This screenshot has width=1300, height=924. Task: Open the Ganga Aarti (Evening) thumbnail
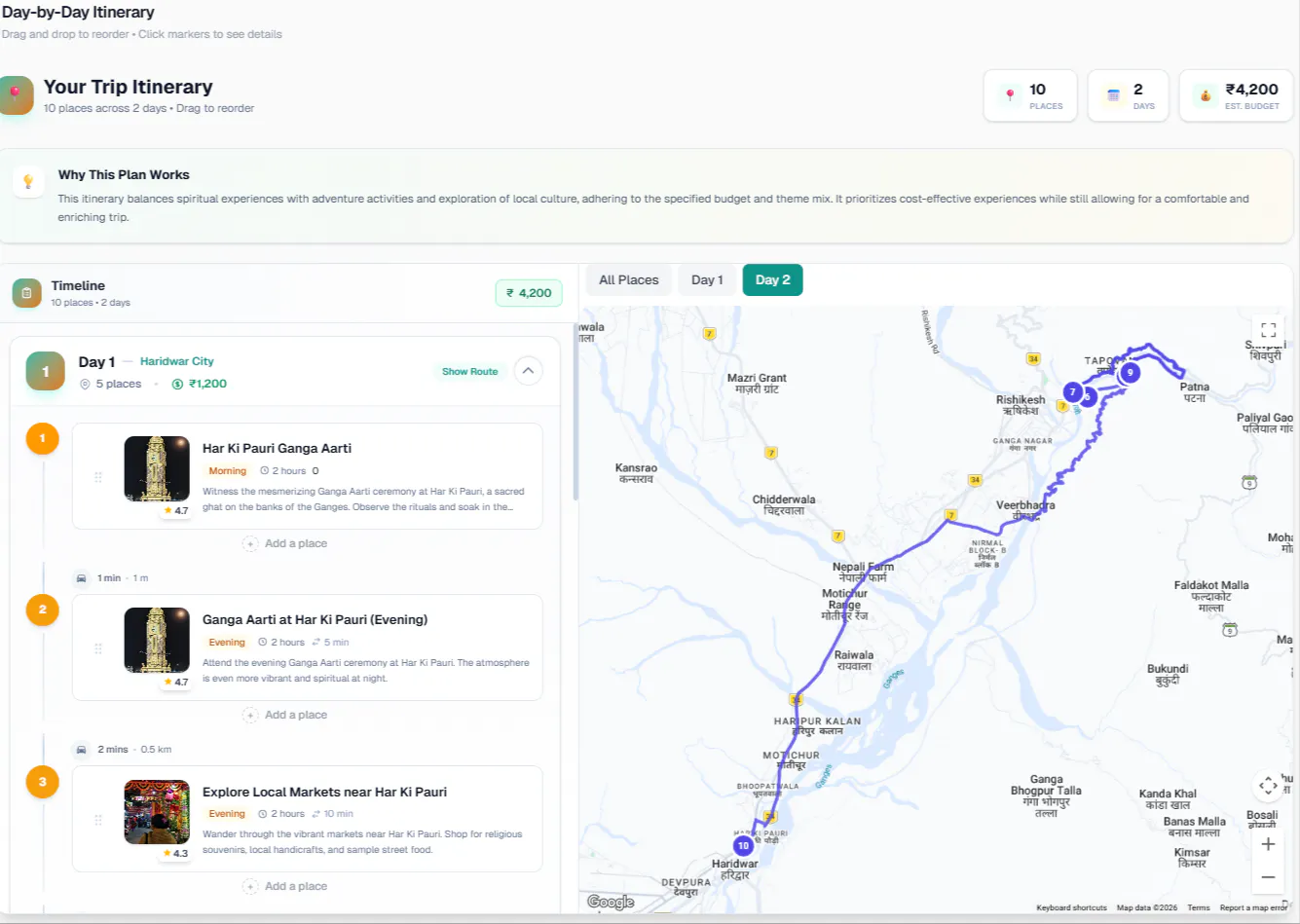click(x=157, y=641)
